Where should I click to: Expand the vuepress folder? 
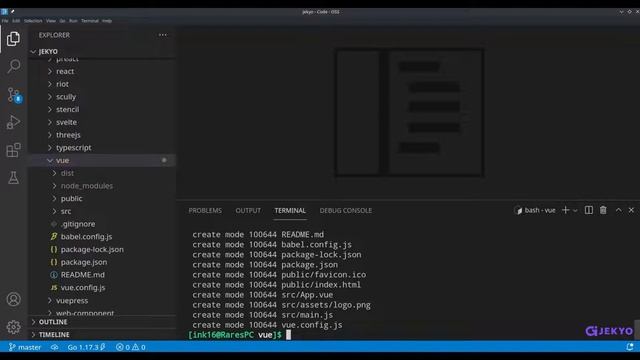[102, 300]
